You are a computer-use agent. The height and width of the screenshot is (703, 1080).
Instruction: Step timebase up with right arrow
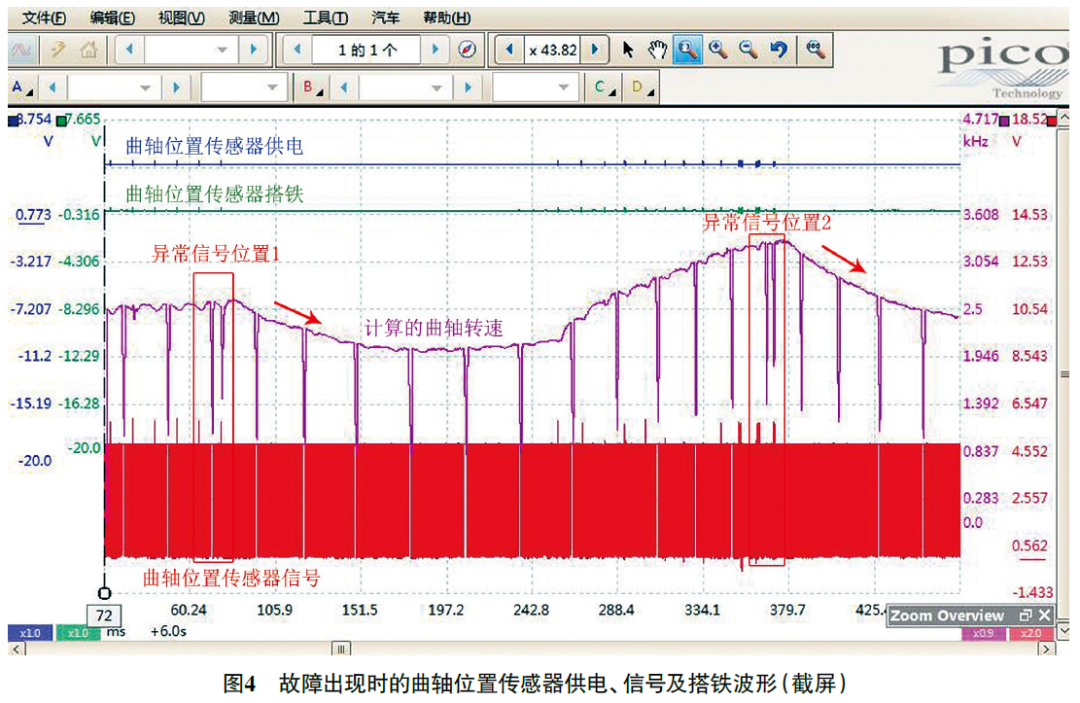tap(253, 50)
